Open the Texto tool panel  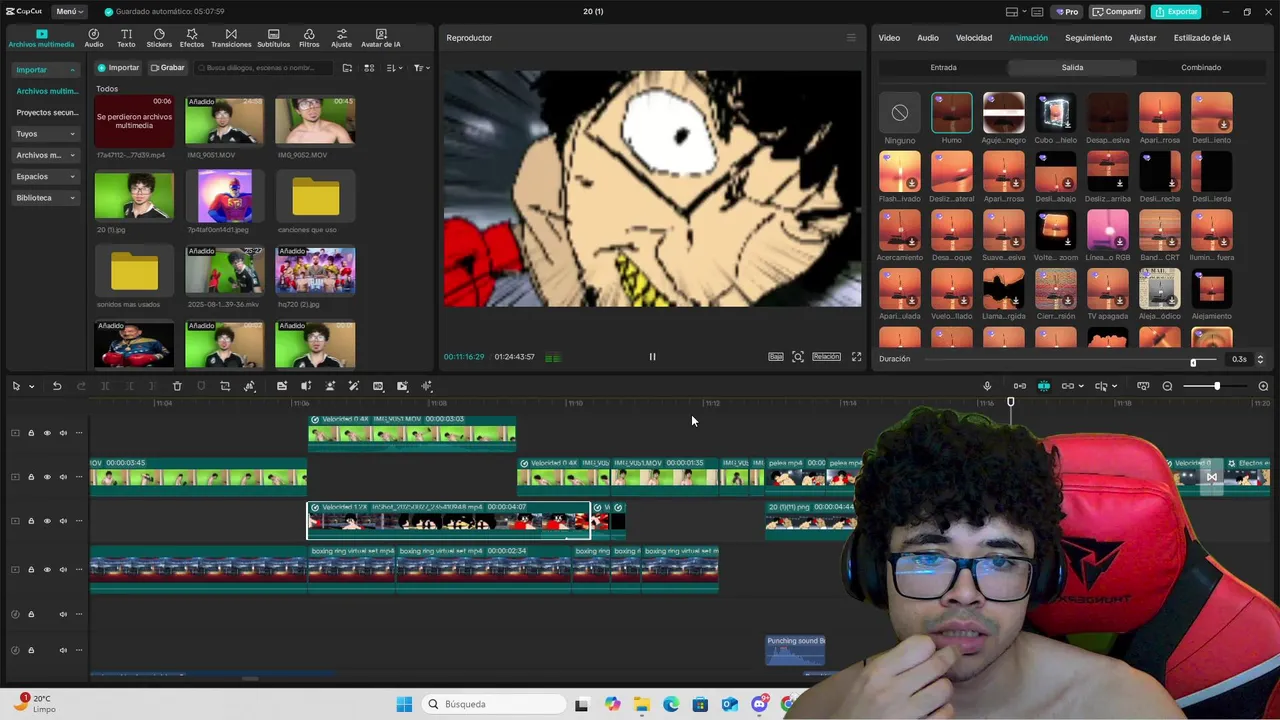coord(126,38)
